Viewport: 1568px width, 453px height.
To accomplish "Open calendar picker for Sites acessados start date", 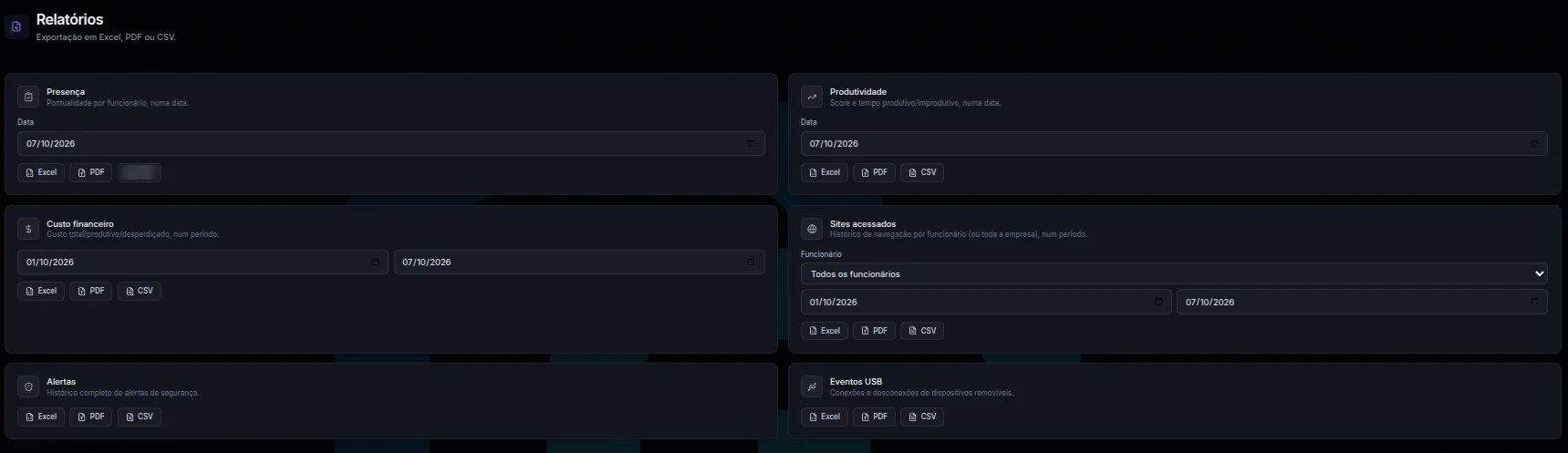I will pos(1158,302).
